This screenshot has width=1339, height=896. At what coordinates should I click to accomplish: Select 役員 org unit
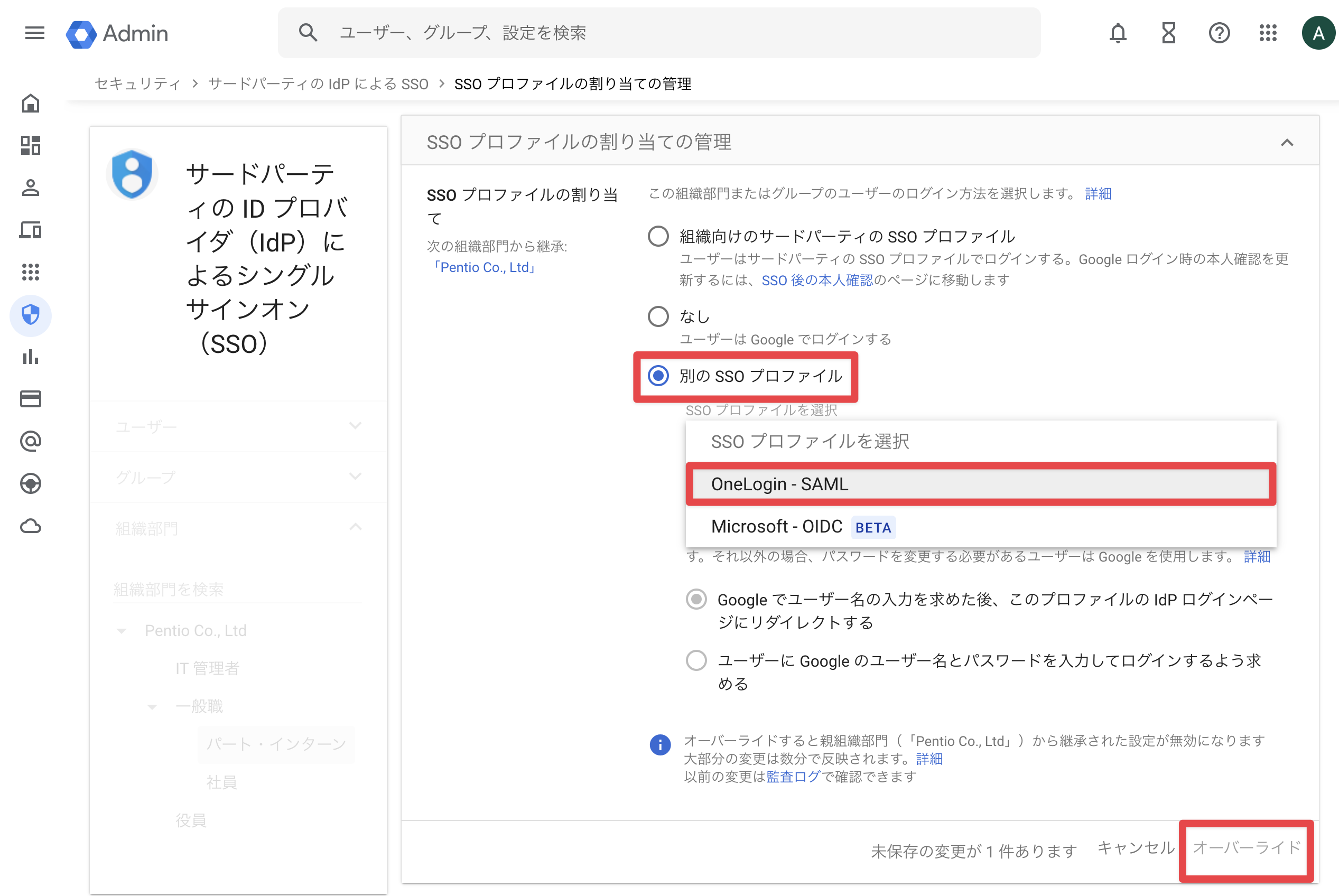click(191, 820)
